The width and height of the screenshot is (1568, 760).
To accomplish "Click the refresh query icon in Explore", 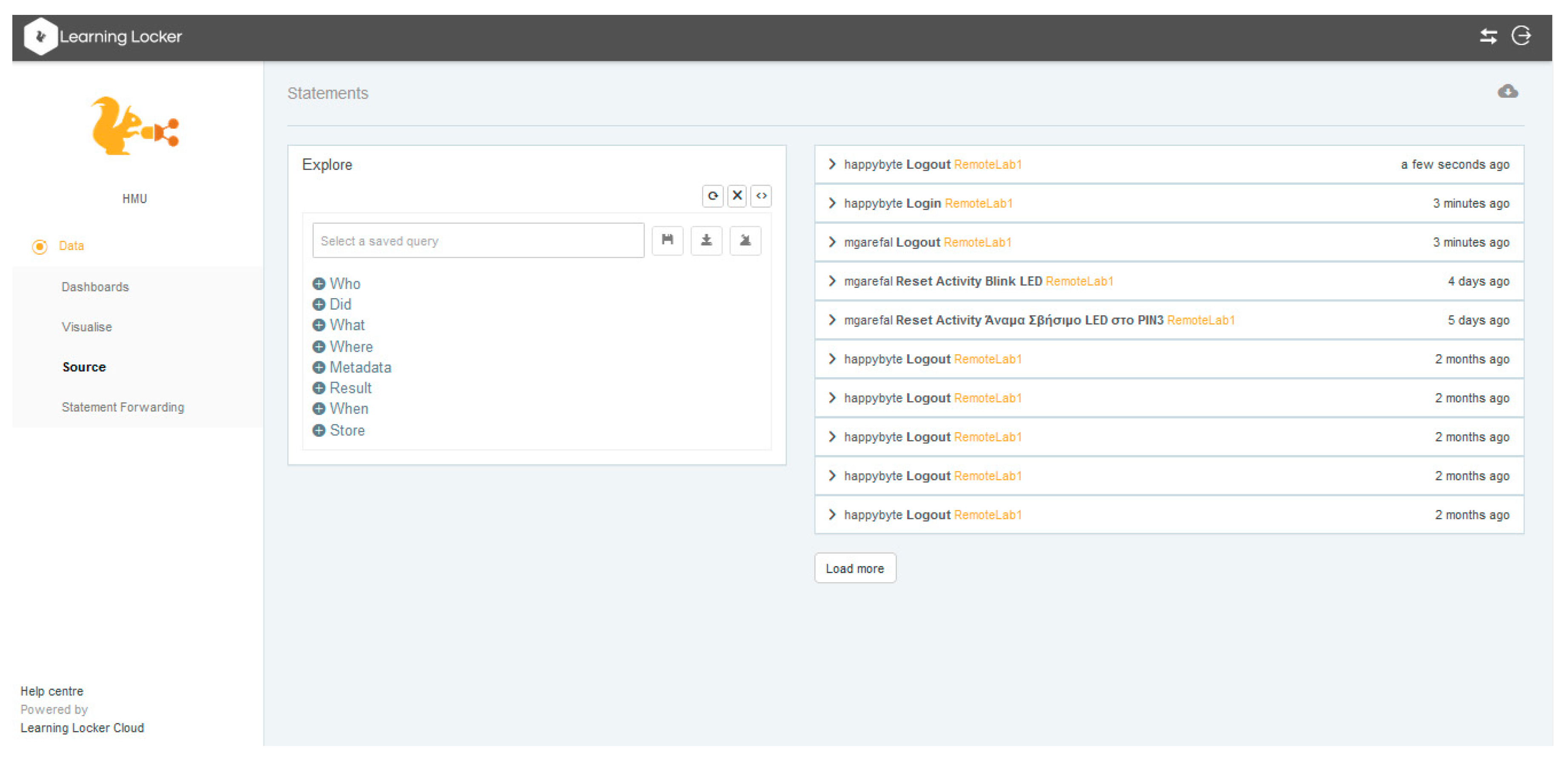I will [x=712, y=196].
